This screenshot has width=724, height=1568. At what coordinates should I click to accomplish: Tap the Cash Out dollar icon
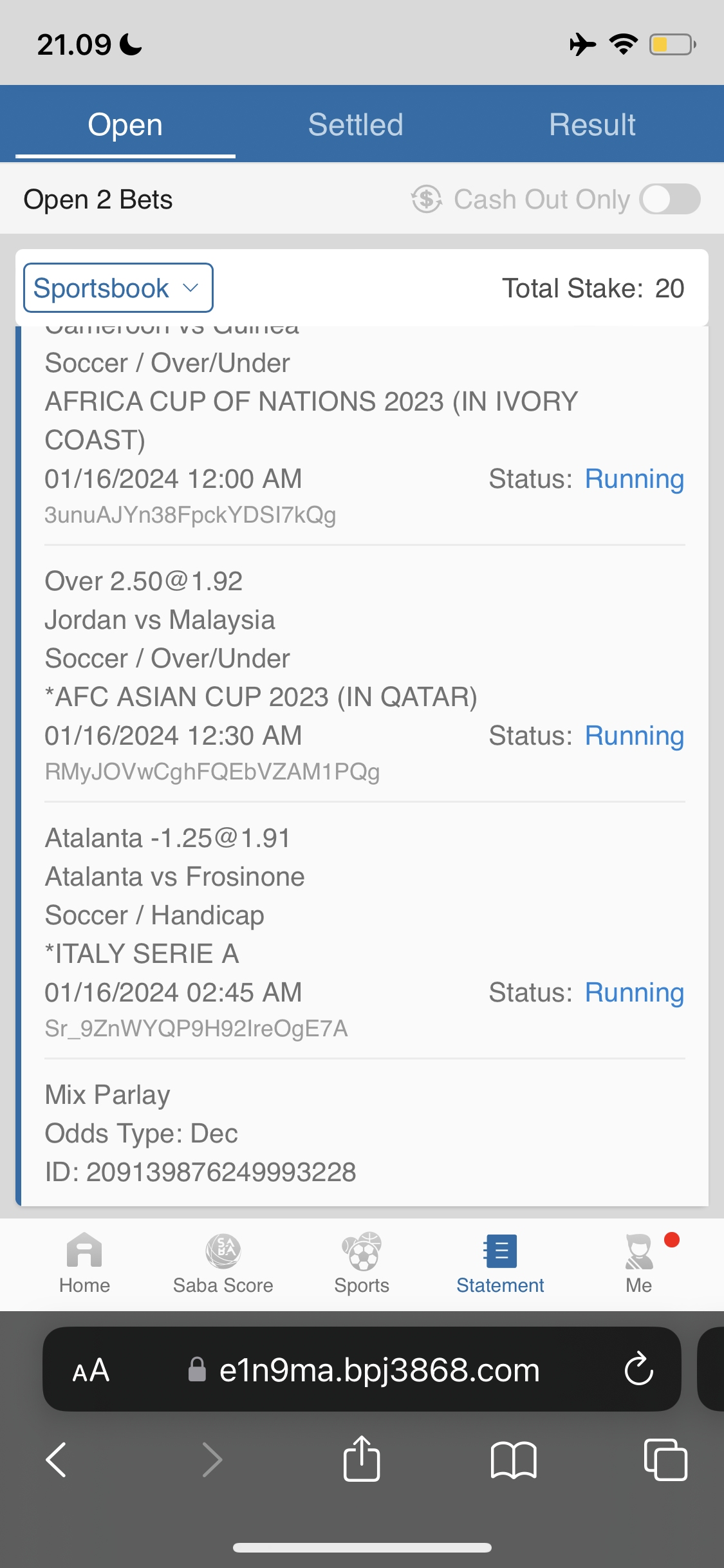(427, 199)
